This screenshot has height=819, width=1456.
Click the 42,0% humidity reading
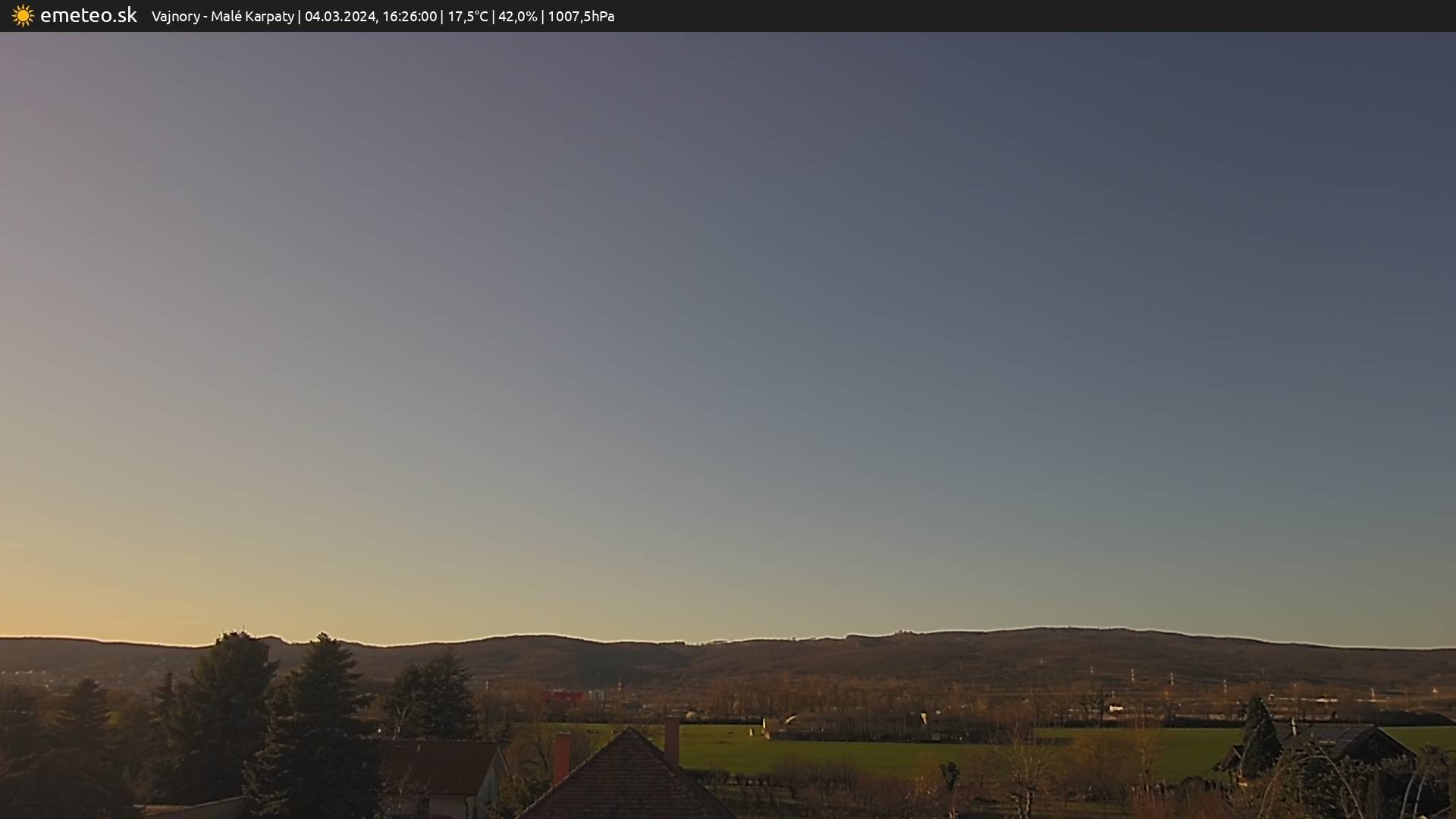pyautogui.click(x=517, y=17)
